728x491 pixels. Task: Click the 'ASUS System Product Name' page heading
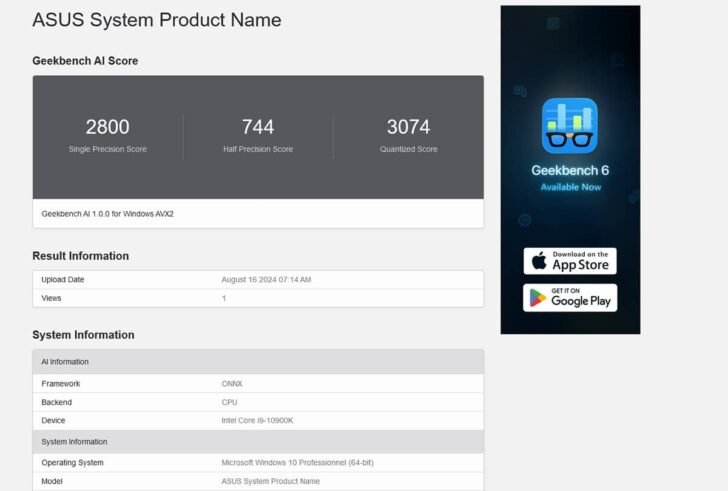pyautogui.click(x=156, y=20)
